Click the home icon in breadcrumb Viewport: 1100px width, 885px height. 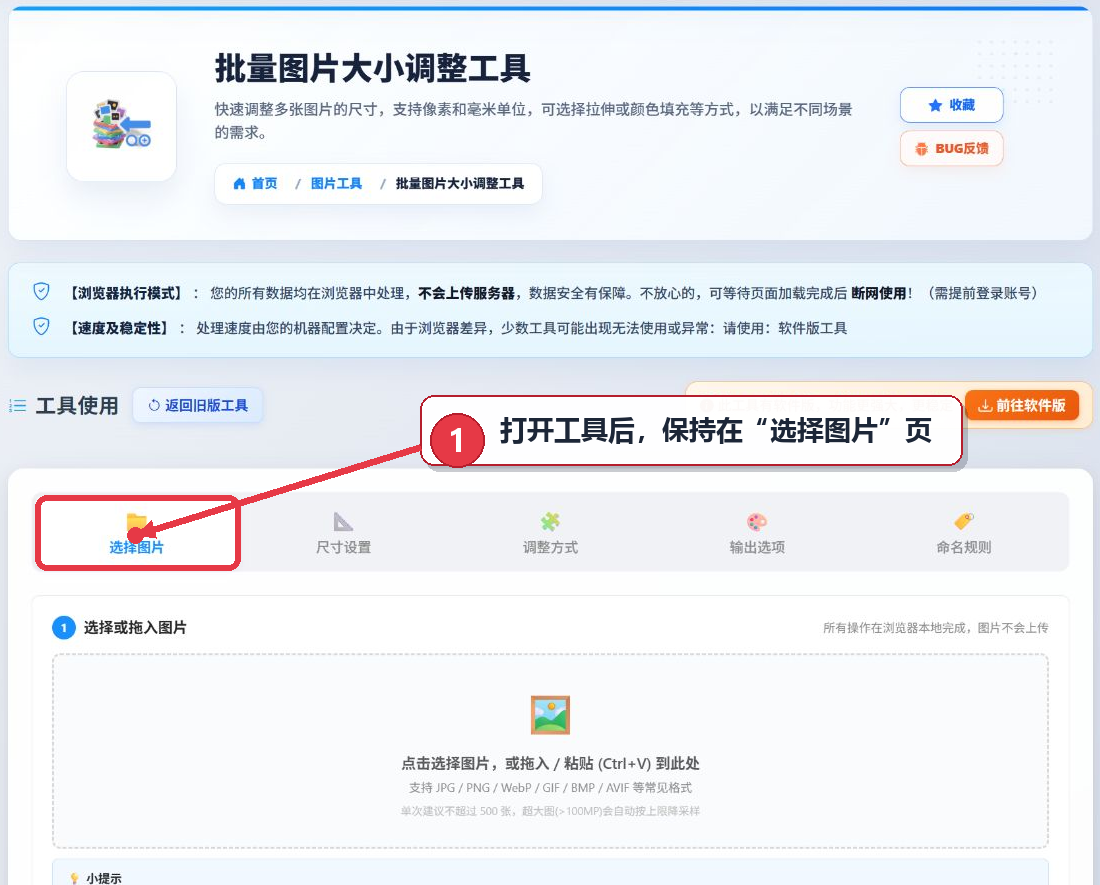(x=239, y=184)
